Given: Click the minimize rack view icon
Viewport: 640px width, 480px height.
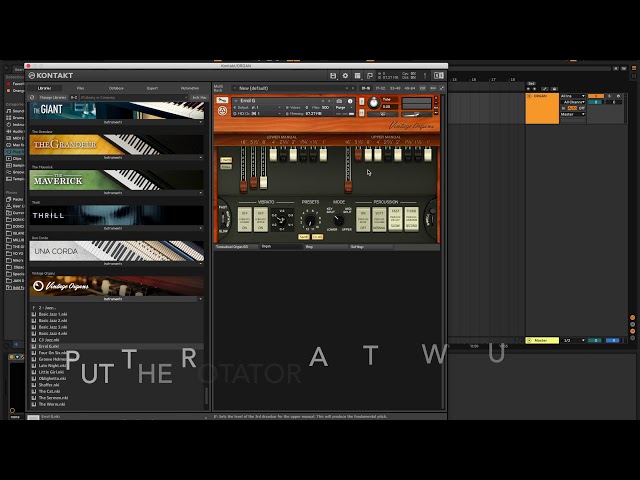Looking at the screenshot, I should point(370,76).
